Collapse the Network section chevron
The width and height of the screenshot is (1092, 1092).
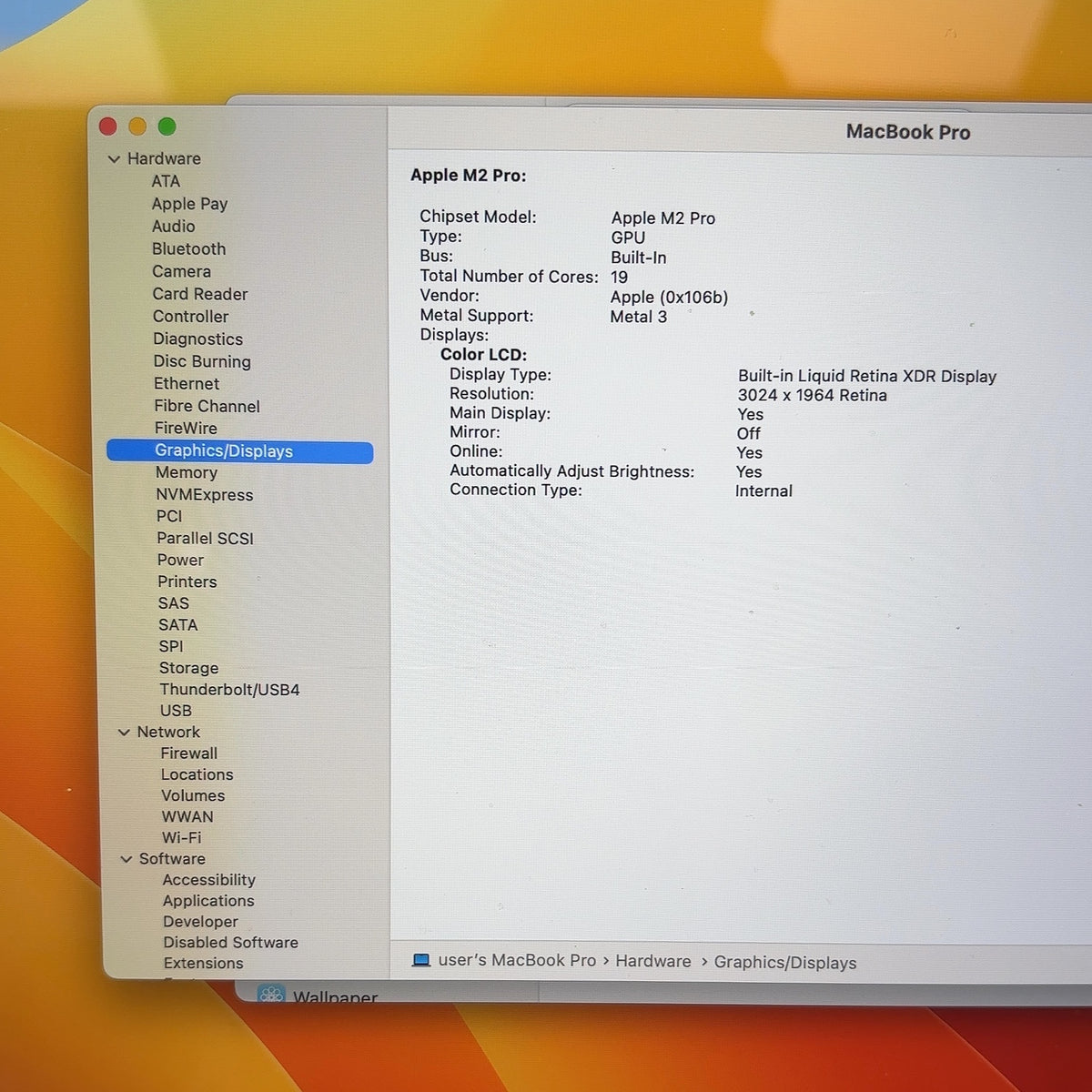pyautogui.click(x=124, y=733)
